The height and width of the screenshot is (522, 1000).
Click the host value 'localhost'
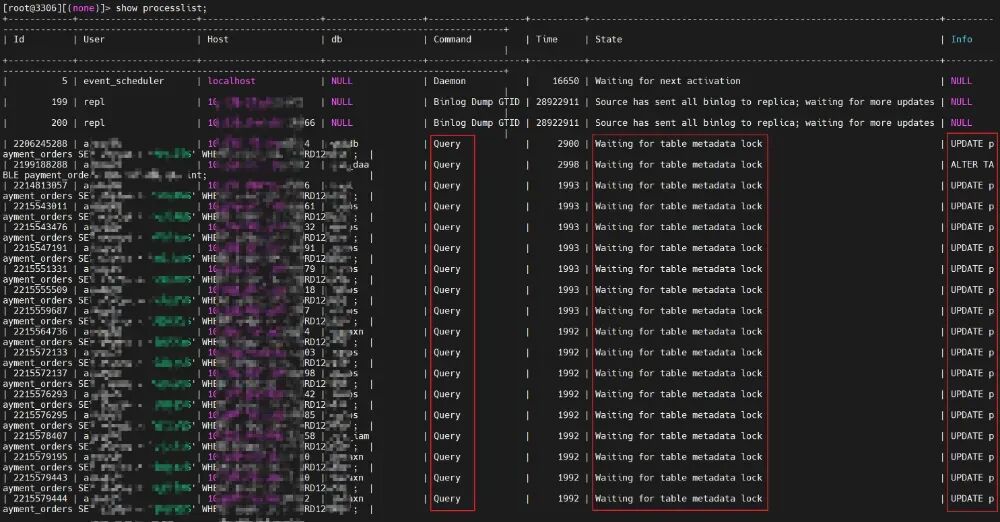pos(231,81)
